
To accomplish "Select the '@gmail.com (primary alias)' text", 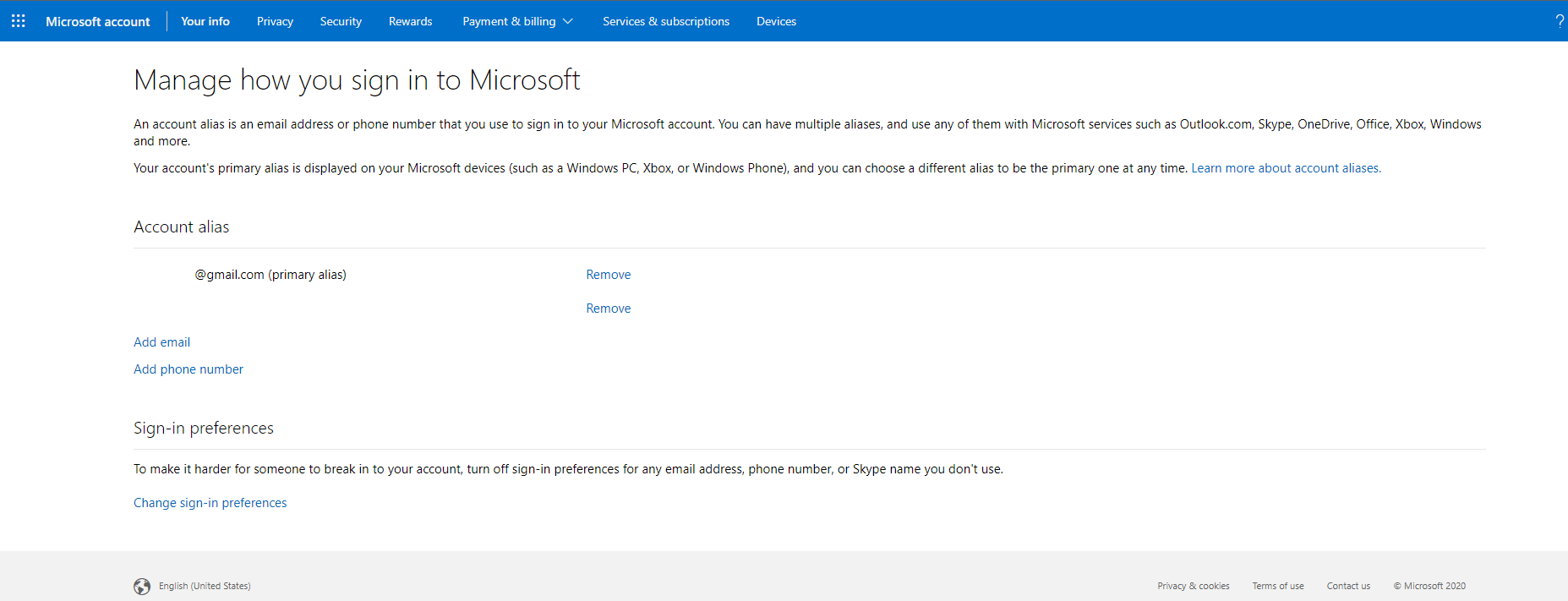I will pos(270,275).
